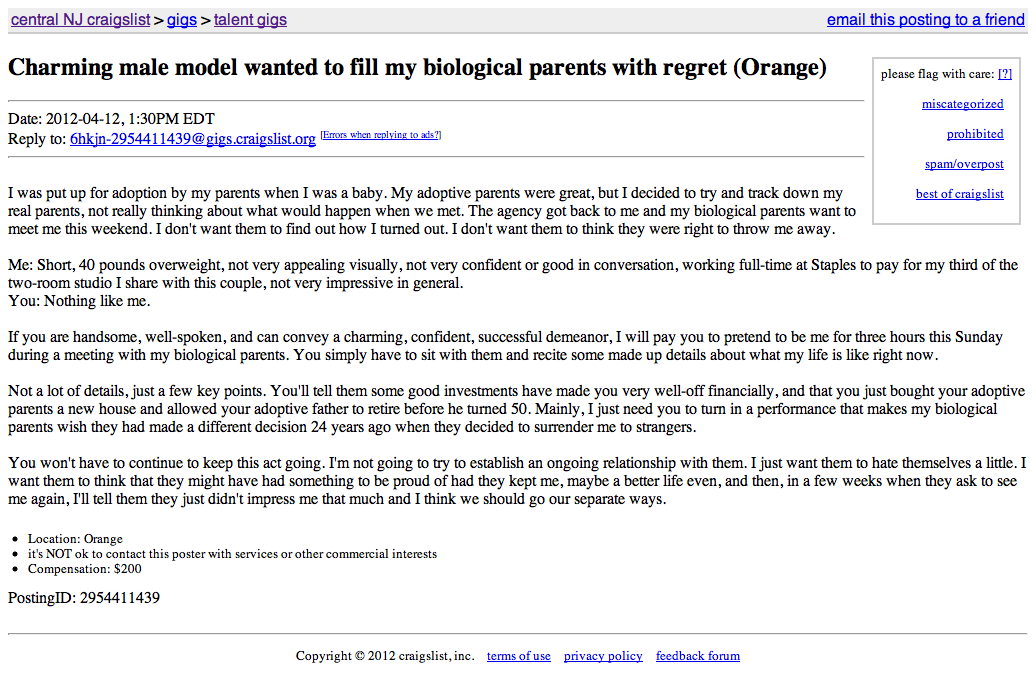Open the talent gigs category link
This screenshot has width=1036, height=676.
pyautogui.click(x=250, y=20)
